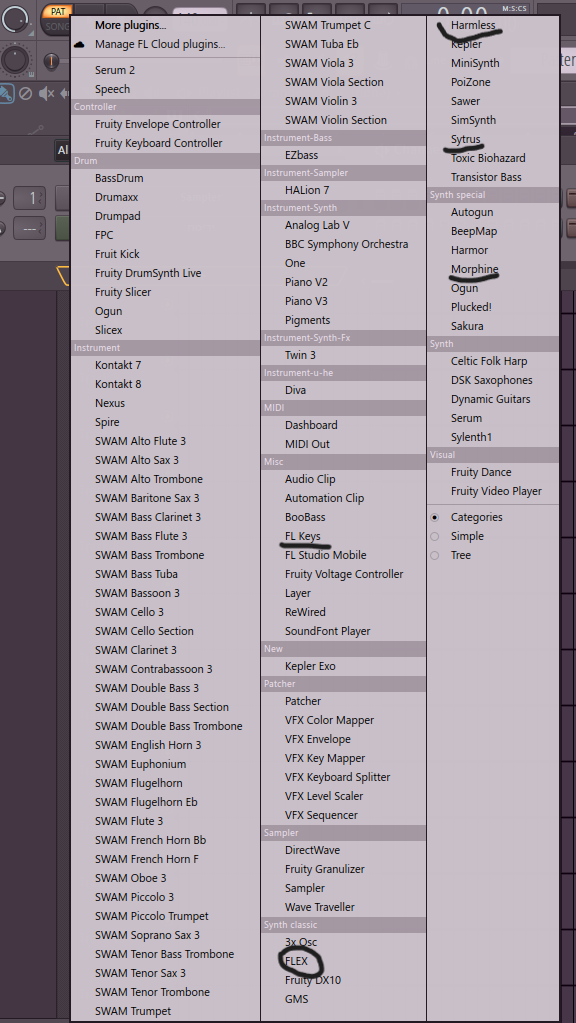Choose Morphine synth
The width and height of the screenshot is (576, 1023).
coord(474,269)
